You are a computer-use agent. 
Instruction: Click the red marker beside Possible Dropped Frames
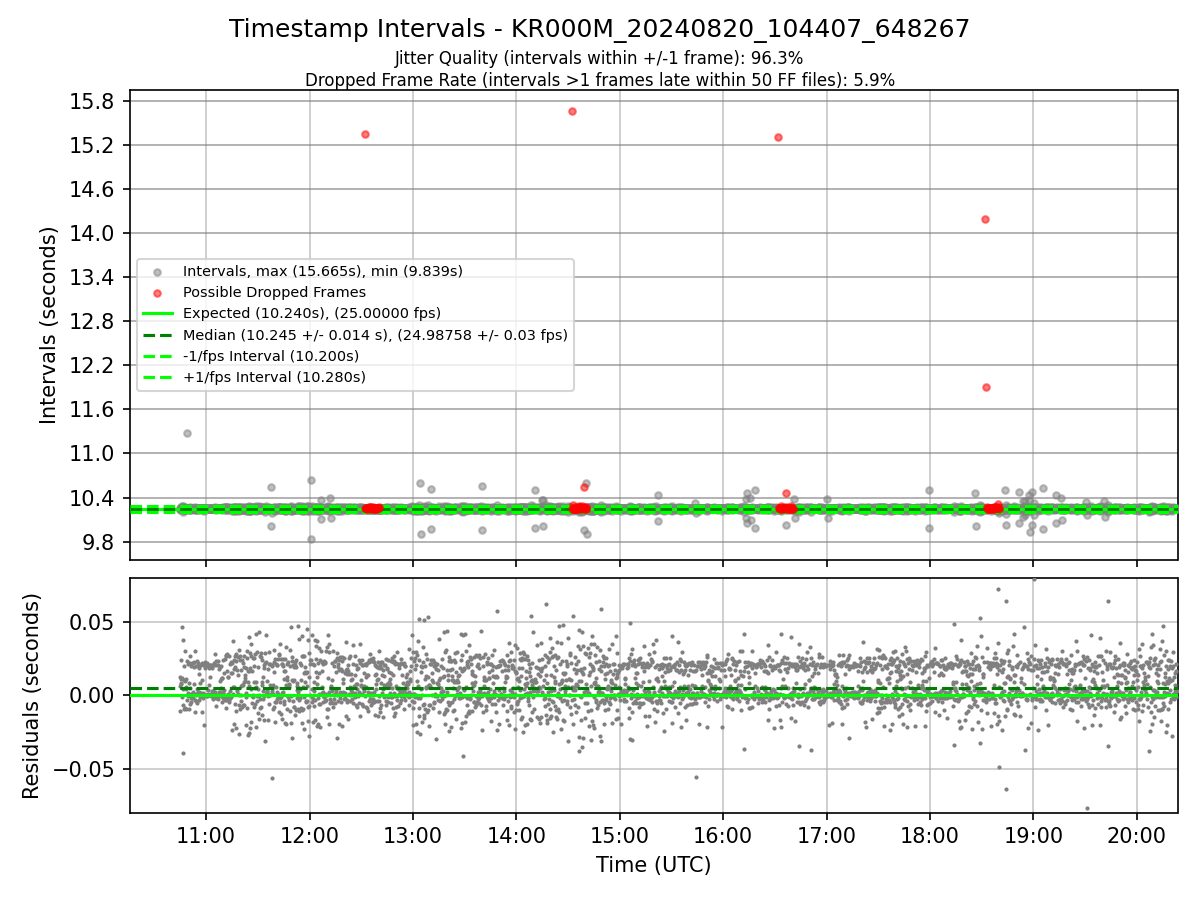coord(157,292)
